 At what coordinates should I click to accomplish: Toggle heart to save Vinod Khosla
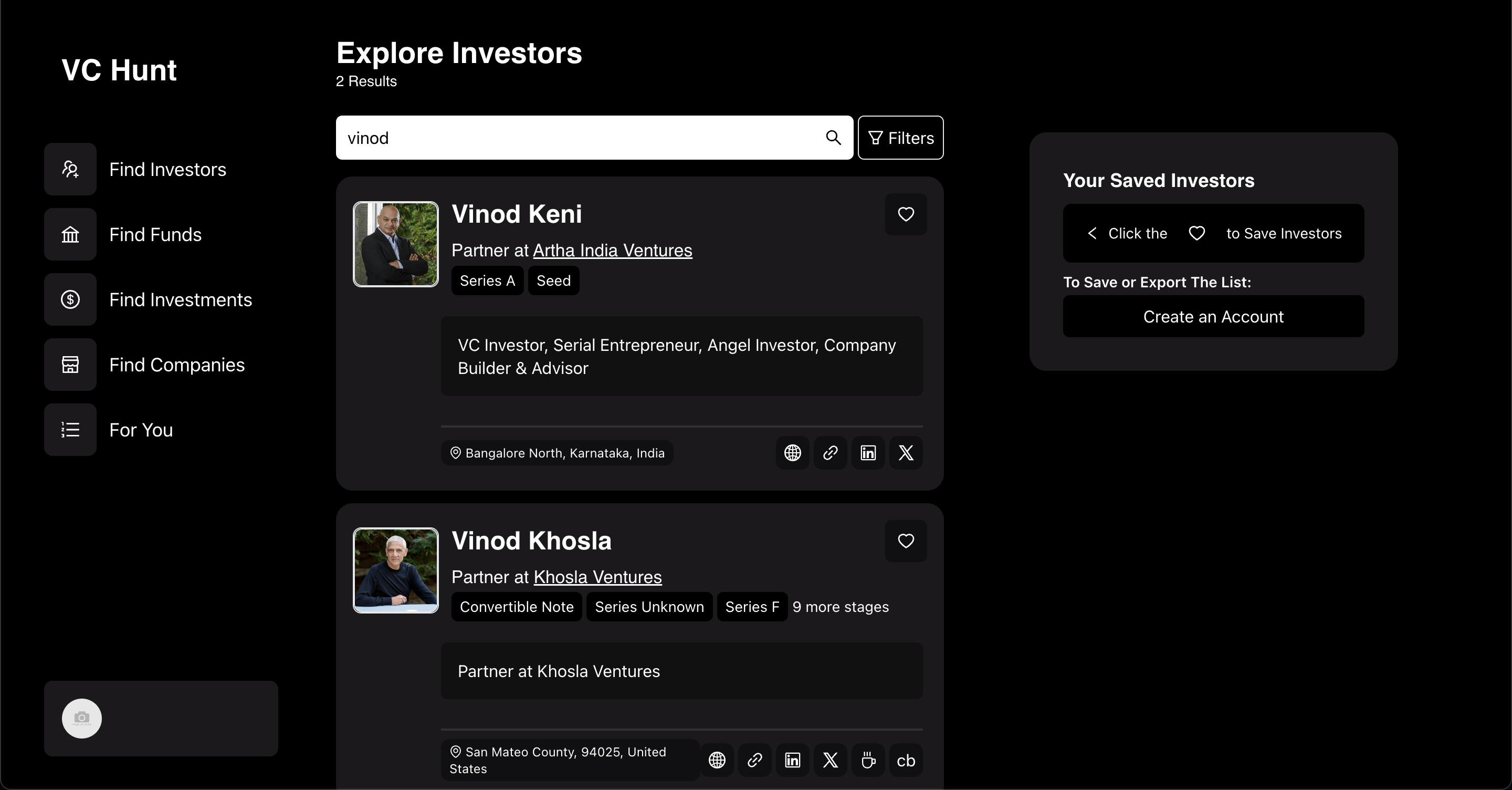point(906,541)
